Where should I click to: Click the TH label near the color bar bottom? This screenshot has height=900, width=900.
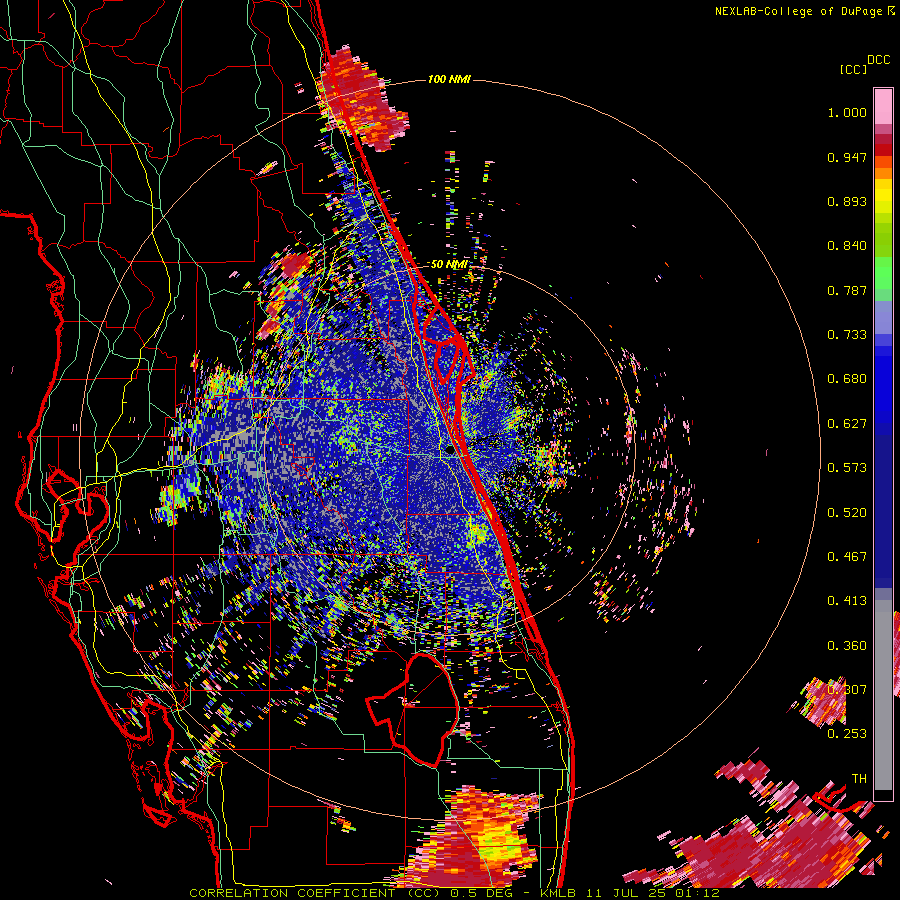tap(859, 779)
